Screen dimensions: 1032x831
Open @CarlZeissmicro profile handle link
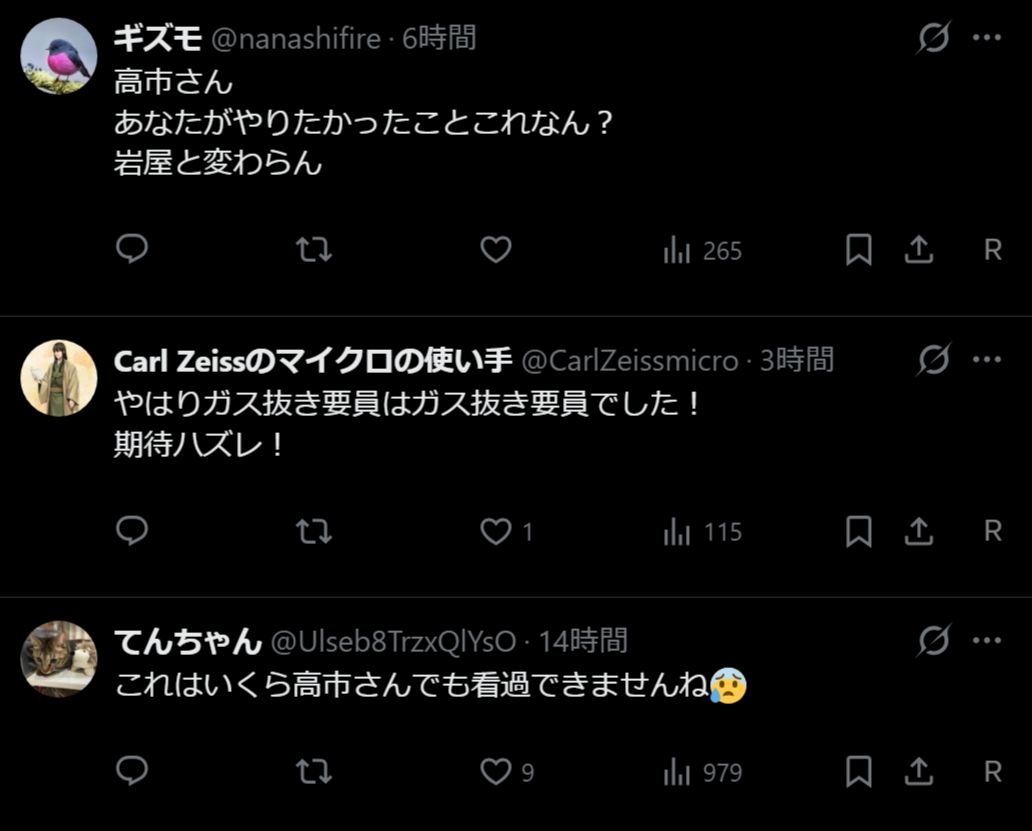630,361
